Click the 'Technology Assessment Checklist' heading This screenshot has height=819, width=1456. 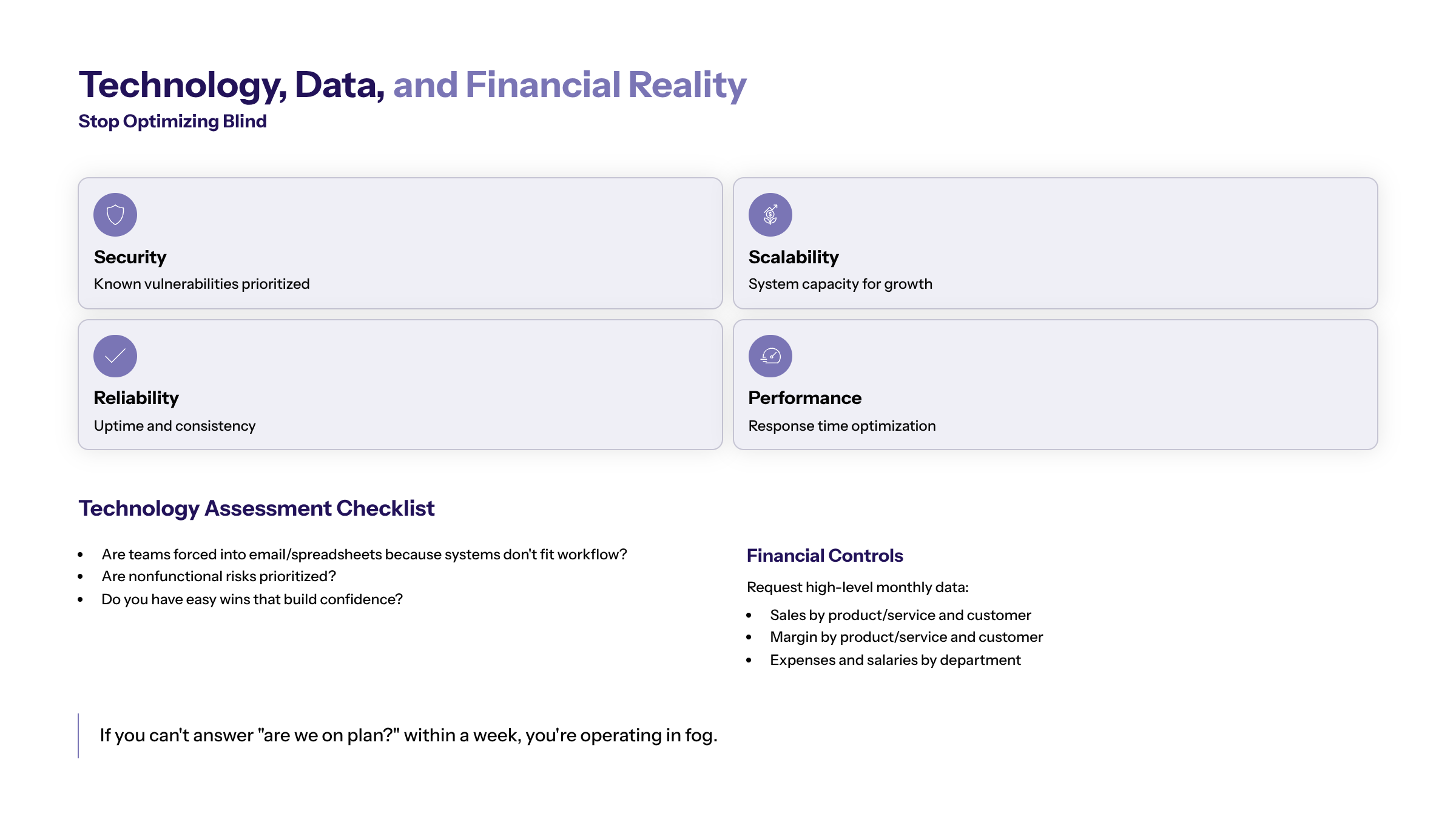coord(257,508)
